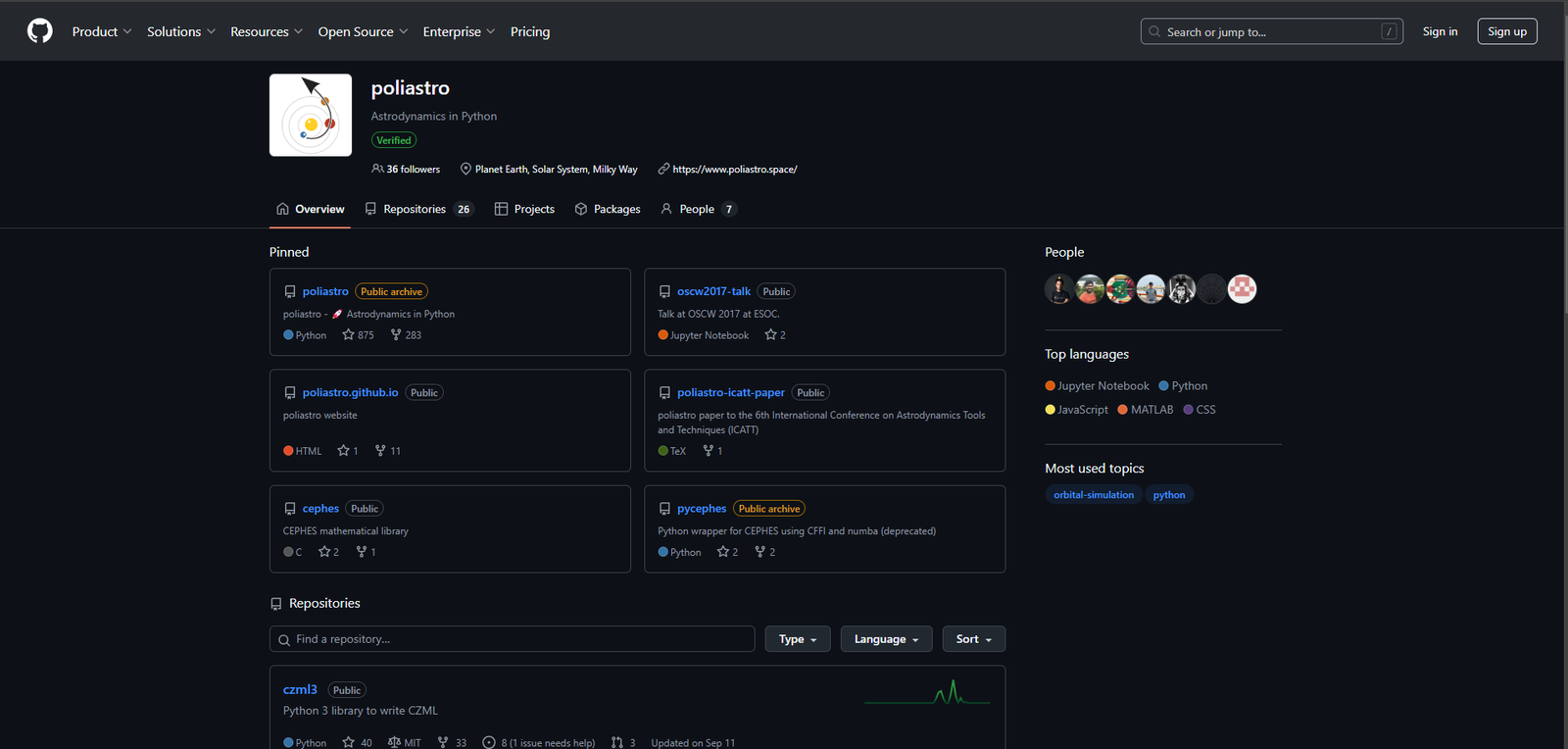
Task: Open the pycephes pinned repository
Action: [701, 509]
